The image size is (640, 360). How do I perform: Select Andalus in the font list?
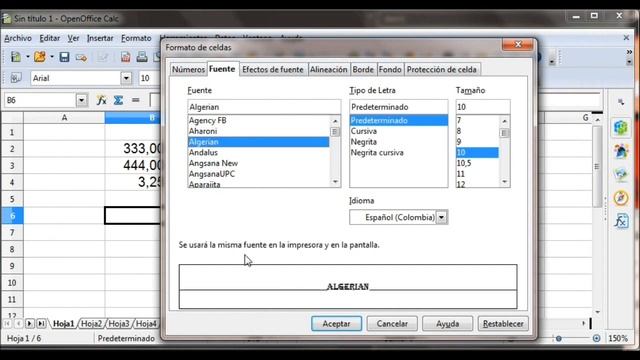click(258, 152)
